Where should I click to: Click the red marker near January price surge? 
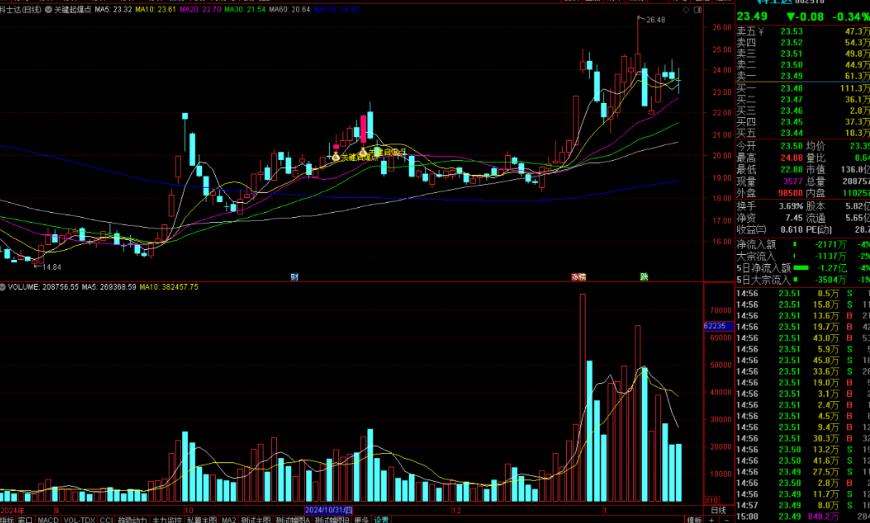579,277
